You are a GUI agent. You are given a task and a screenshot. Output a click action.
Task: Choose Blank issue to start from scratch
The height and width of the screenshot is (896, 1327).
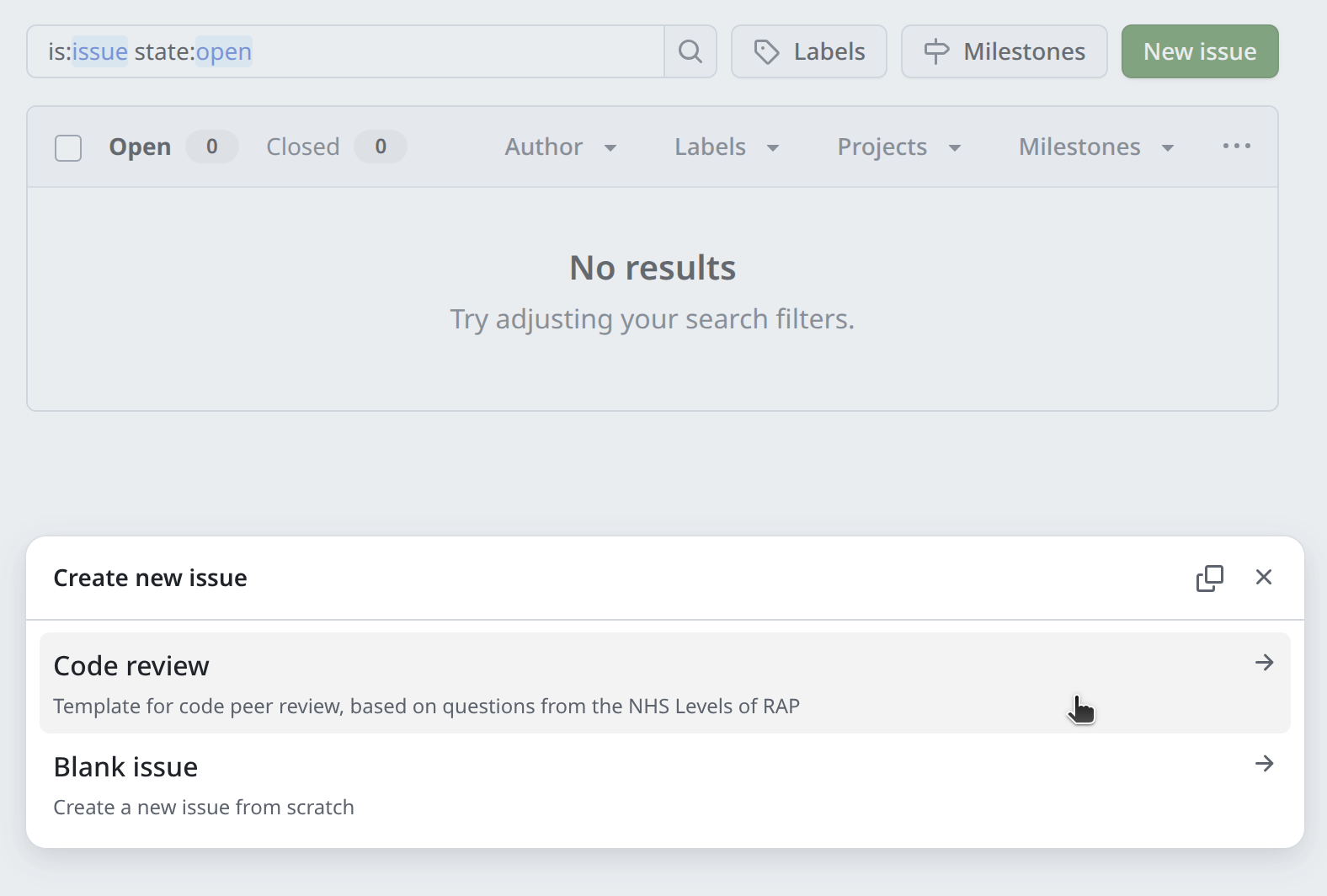tap(125, 767)
